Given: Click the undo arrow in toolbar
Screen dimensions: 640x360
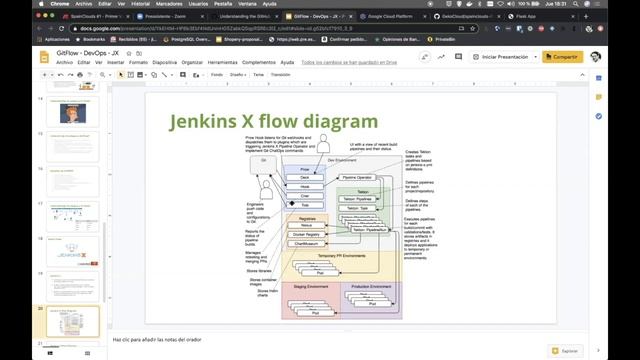Looking at the screenshot, I should point(60,75).
